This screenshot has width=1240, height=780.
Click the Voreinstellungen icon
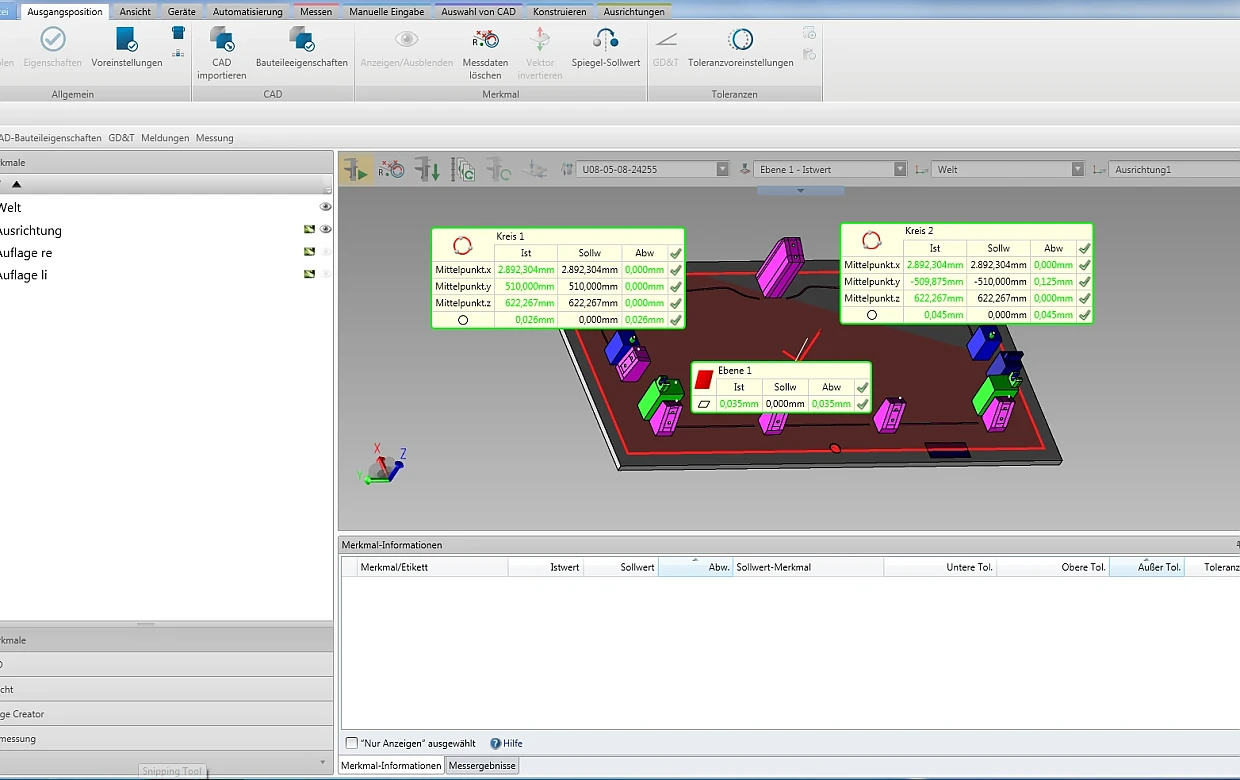[x=126, y=40]
